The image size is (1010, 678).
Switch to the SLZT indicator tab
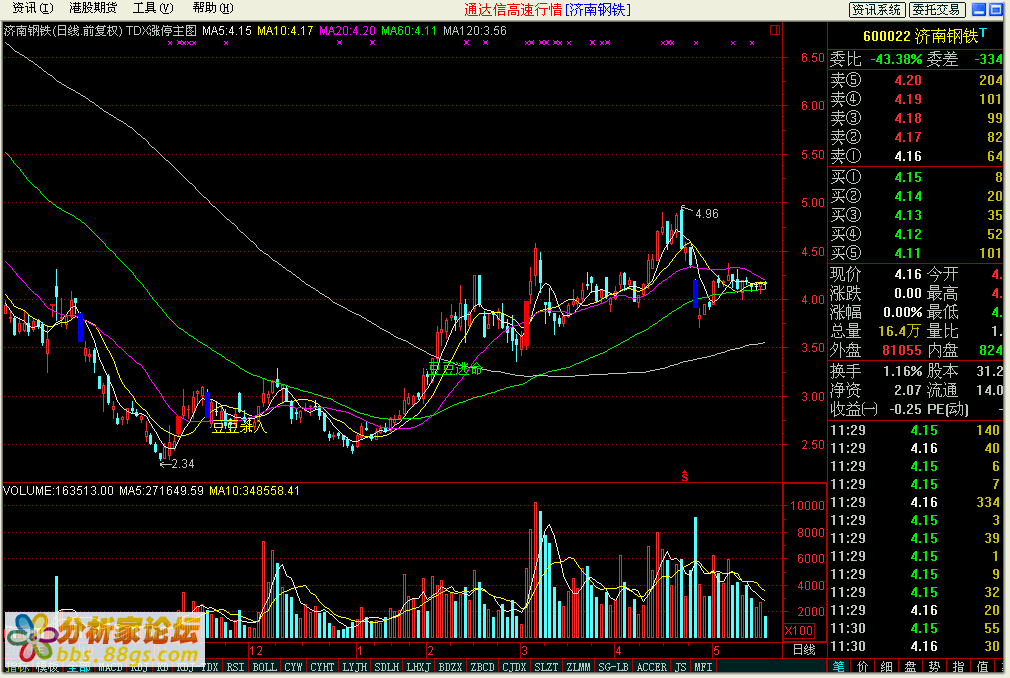pyautogui.click(x=546, y=667)
